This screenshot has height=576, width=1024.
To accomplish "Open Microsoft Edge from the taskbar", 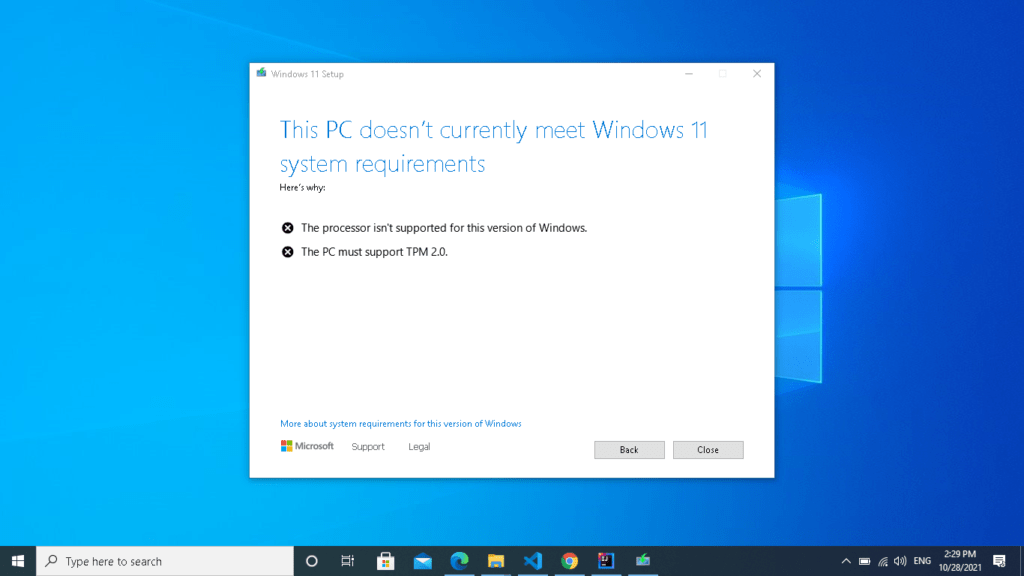I will [459, 560].
